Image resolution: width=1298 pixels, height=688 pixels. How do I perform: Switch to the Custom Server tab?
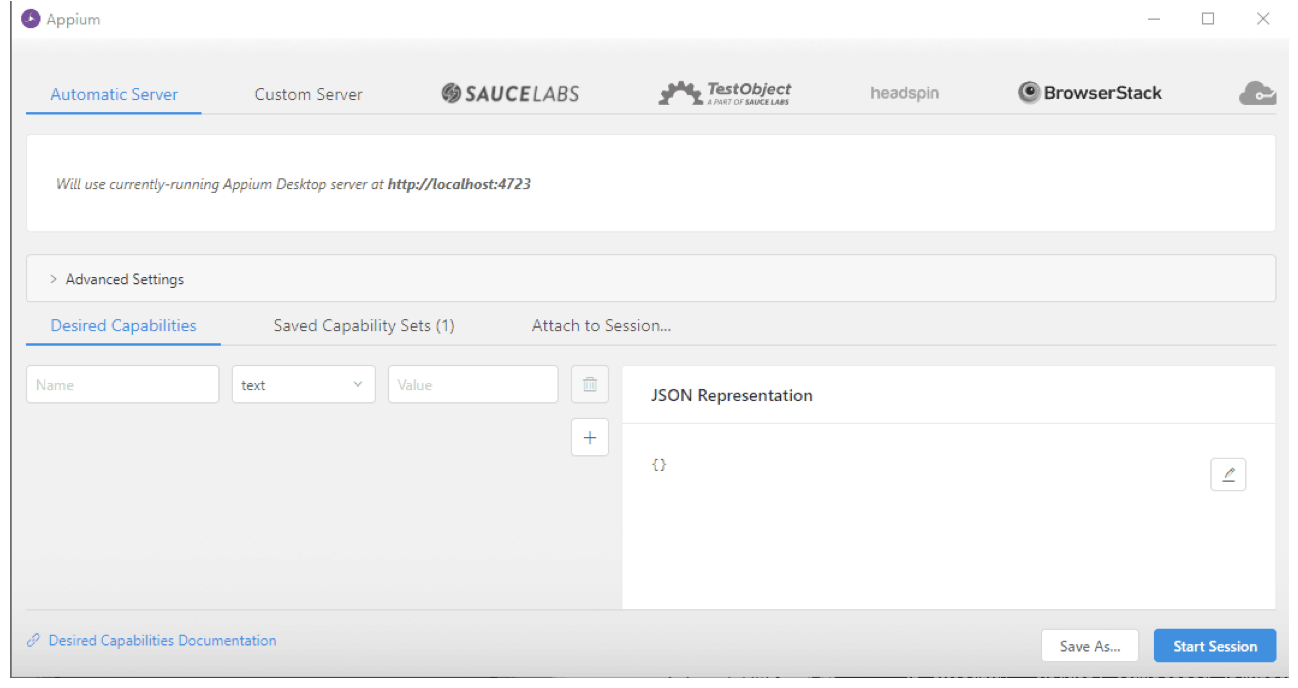(x=308, y=95)
